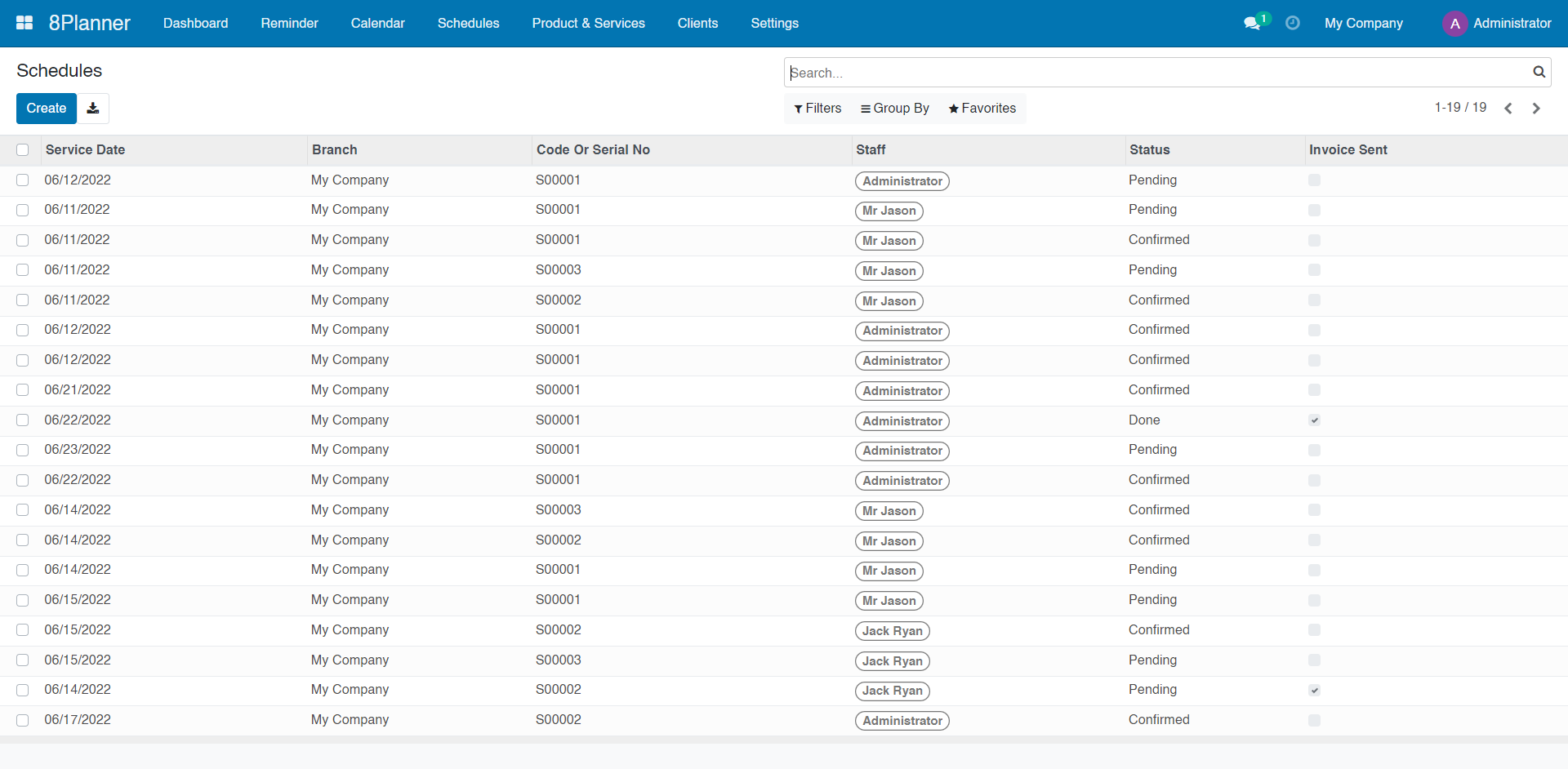The image size is (1568, 769).
Task: Expand the Group By dropdown
Action: (x=894, y=108)
